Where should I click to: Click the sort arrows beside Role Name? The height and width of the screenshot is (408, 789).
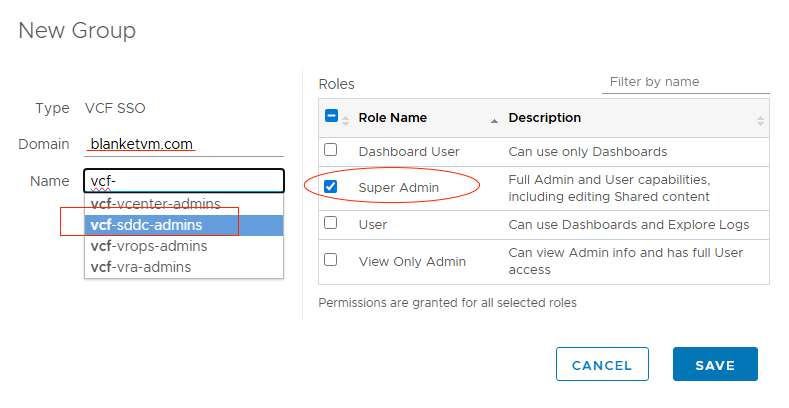494,119
